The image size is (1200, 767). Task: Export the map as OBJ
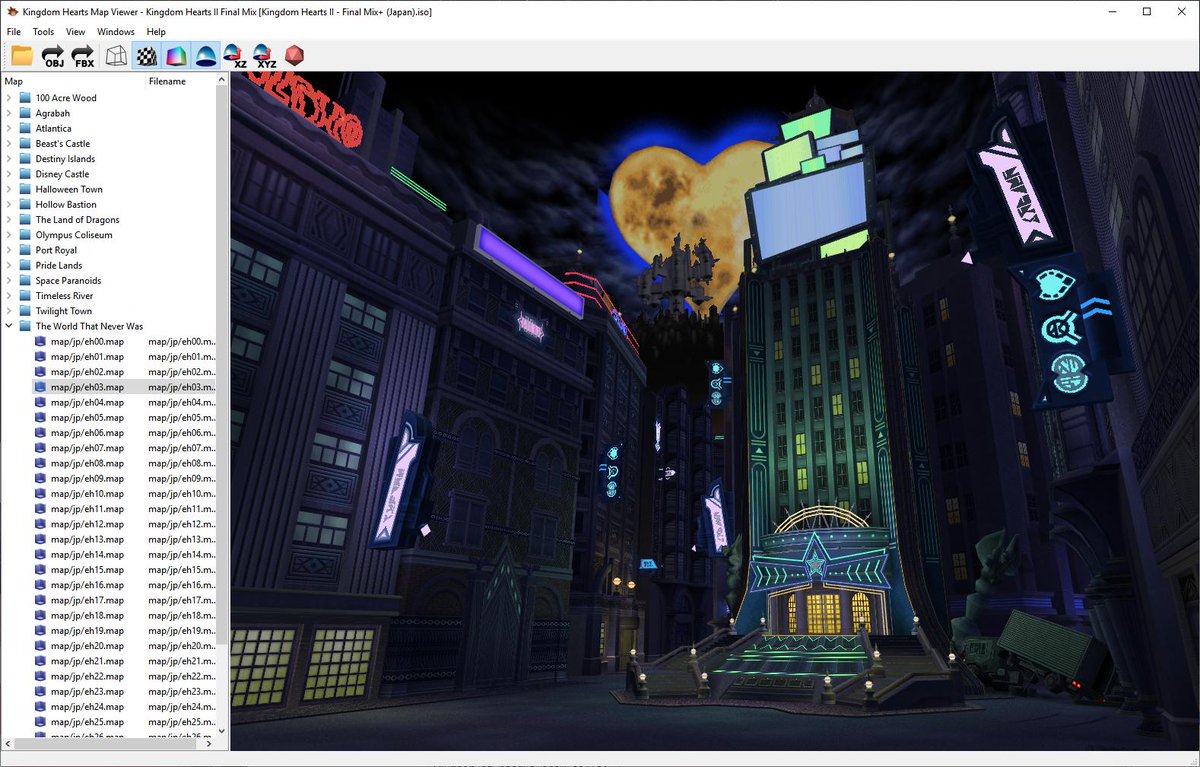(x=53, y=56)
